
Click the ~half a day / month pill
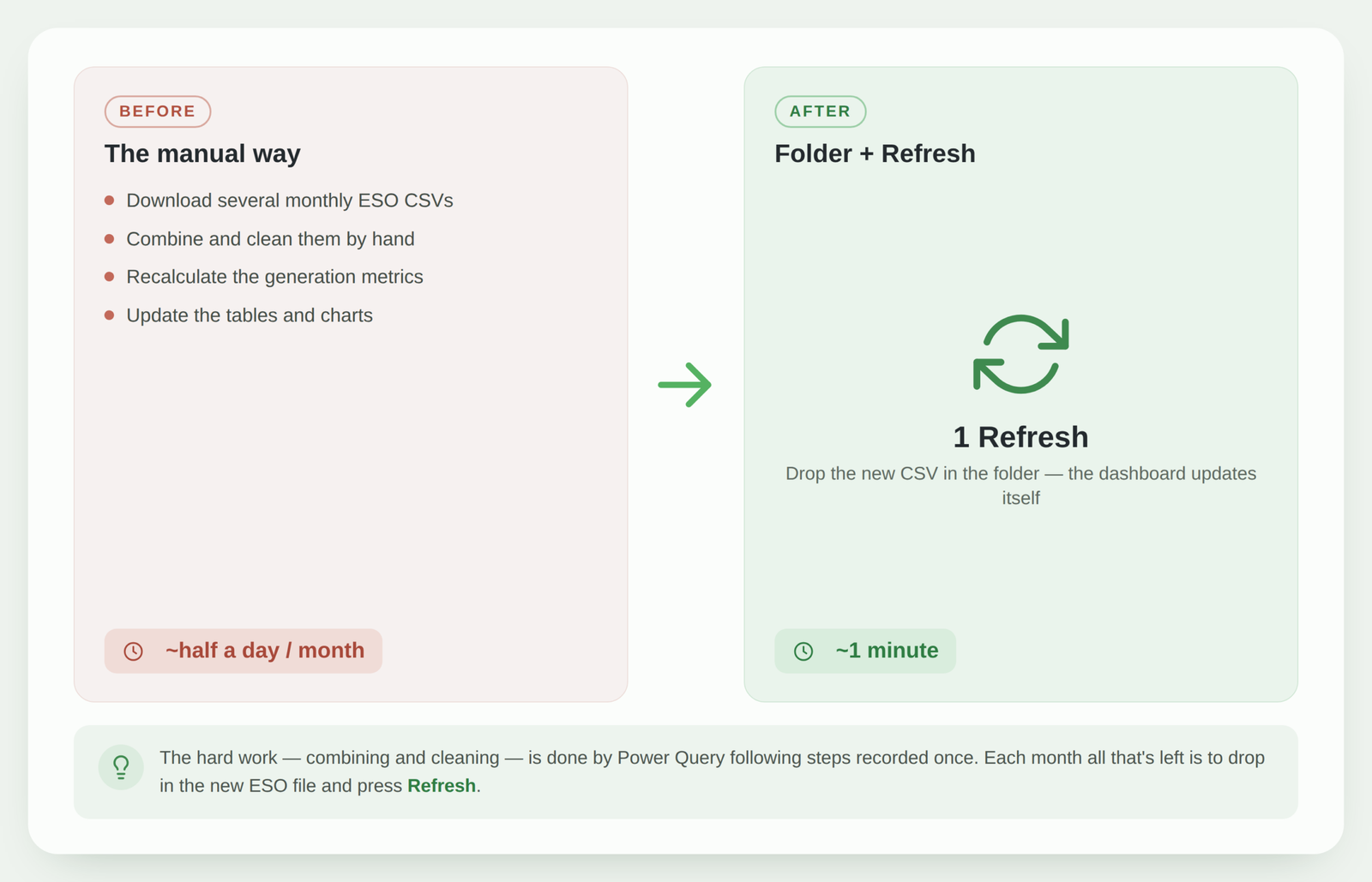coord(244,651)
